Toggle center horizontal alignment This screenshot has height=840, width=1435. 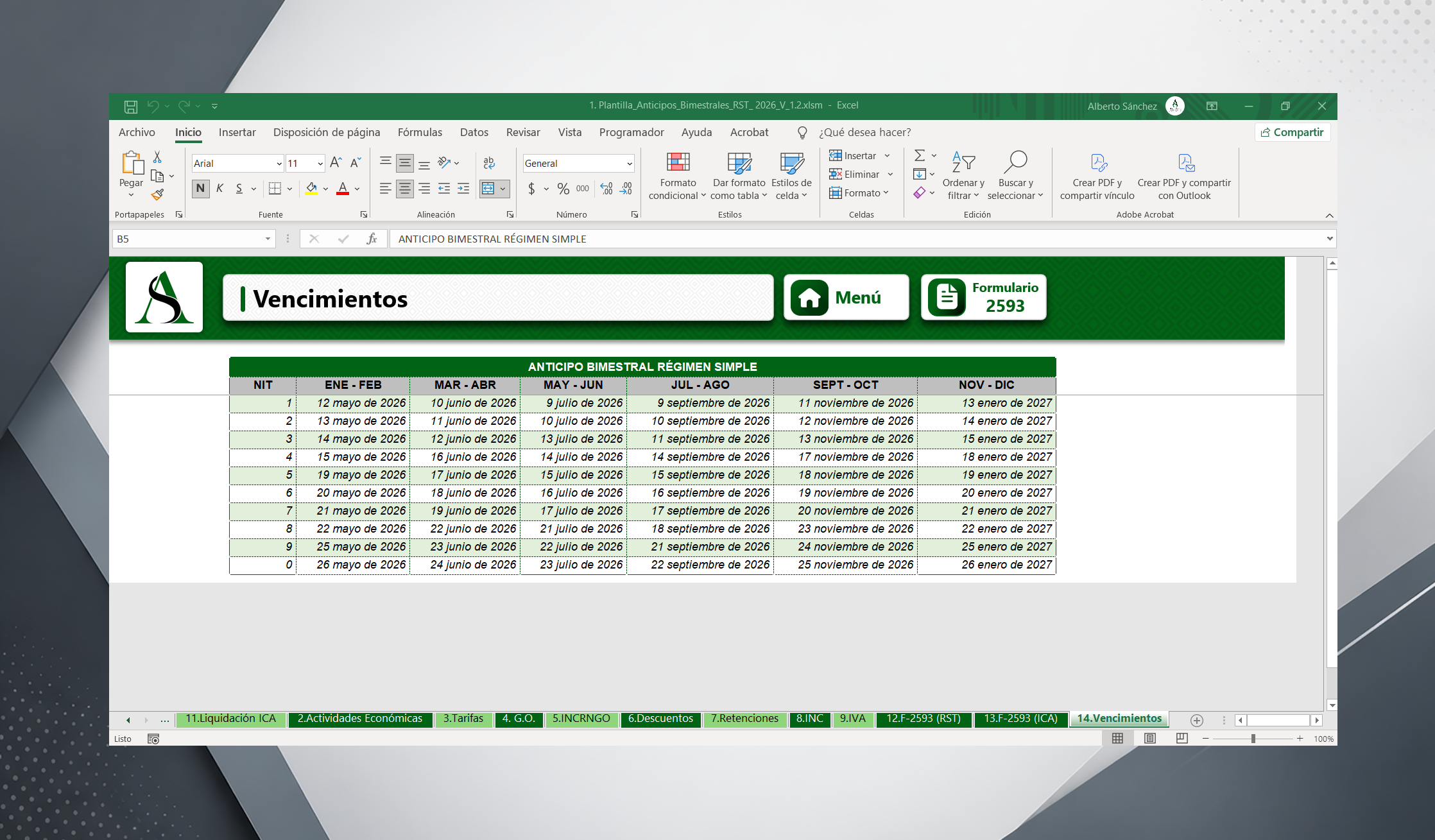[404, 189]
